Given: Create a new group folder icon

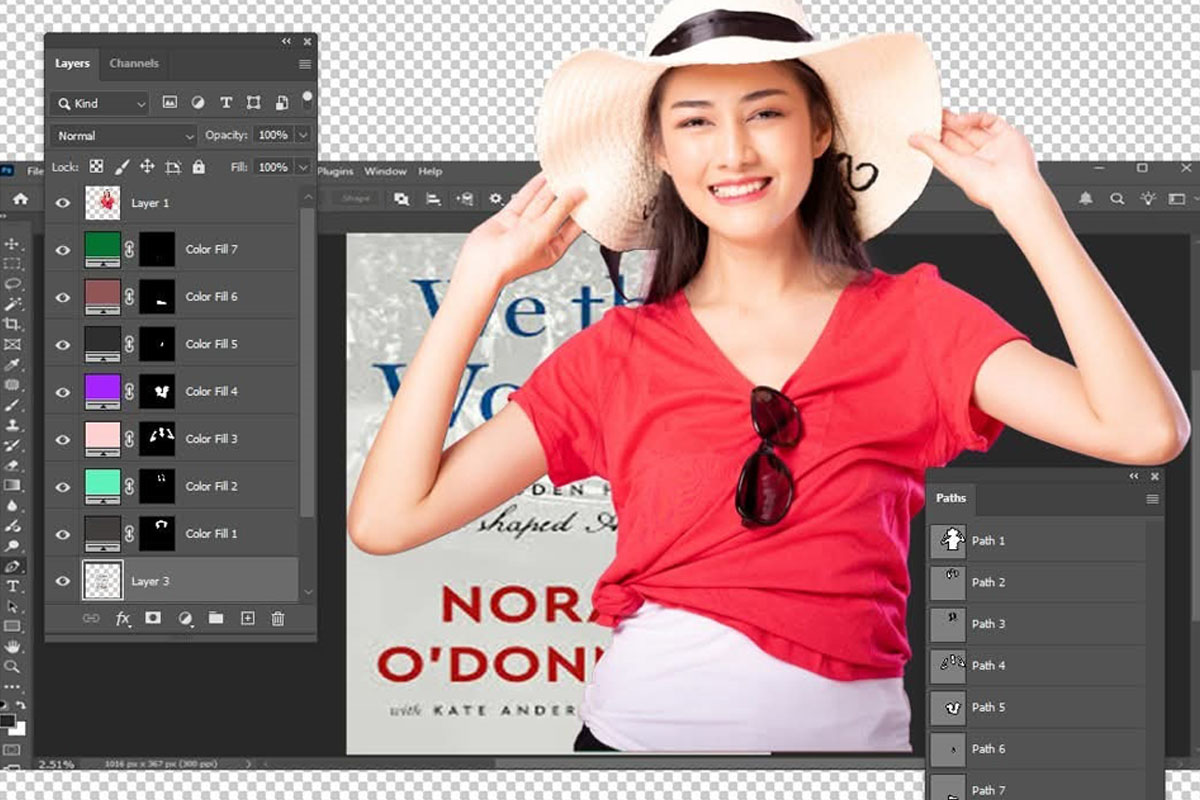Looking at the screenshot, I should [216, 619].
